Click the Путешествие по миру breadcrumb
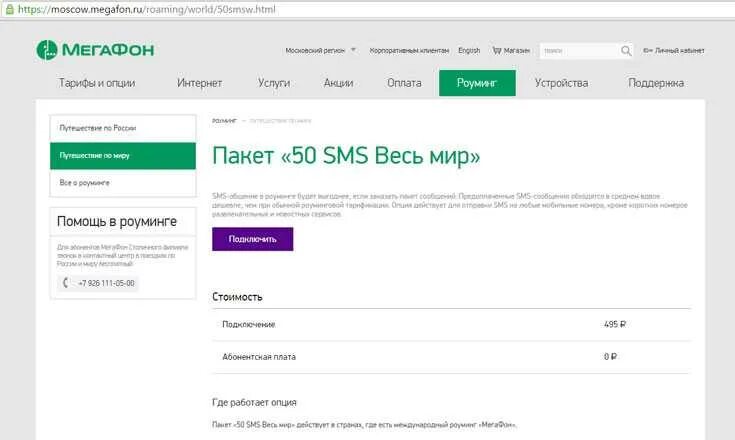 tap(280, 121)
